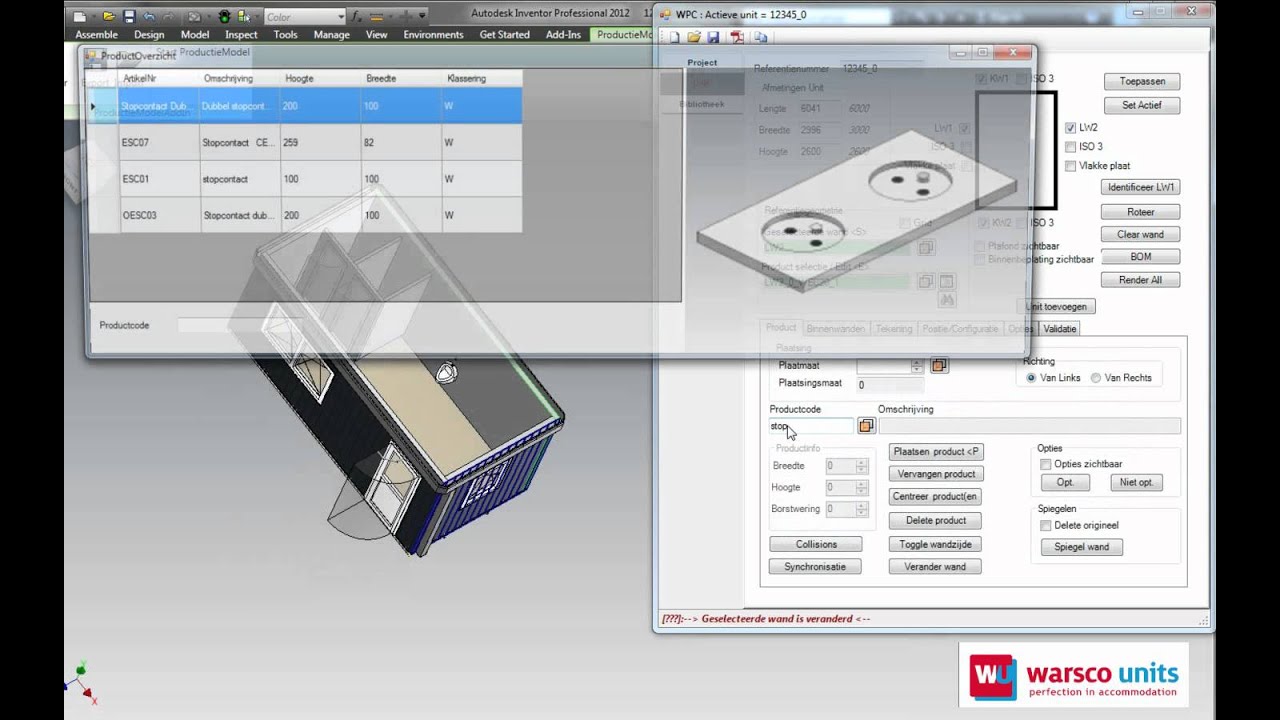1280x720 pixels.
Task: Click the Open folder icon in WPC window
Action: (x=694, y=37)
